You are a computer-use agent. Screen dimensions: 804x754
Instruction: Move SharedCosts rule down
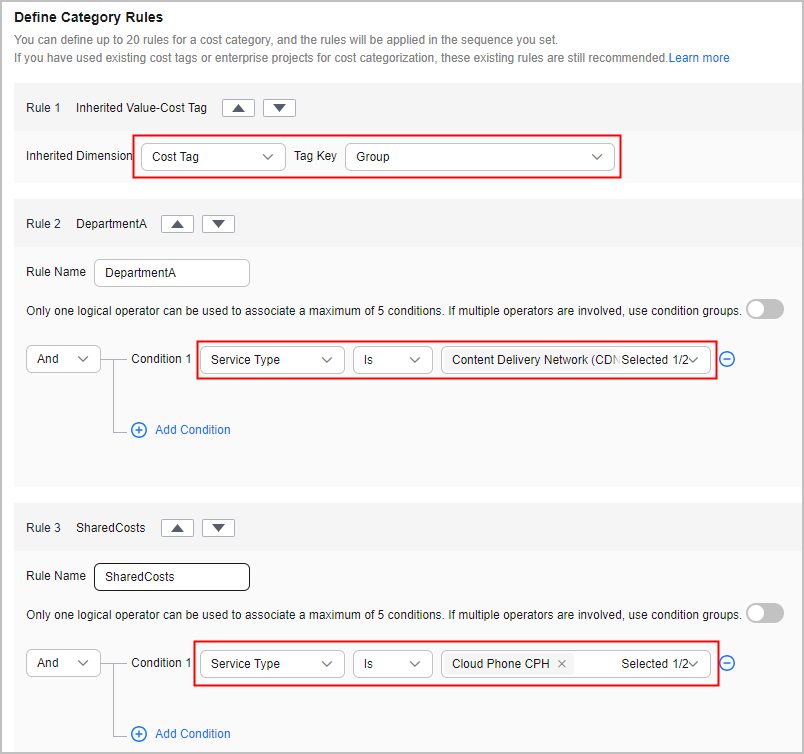218,528
